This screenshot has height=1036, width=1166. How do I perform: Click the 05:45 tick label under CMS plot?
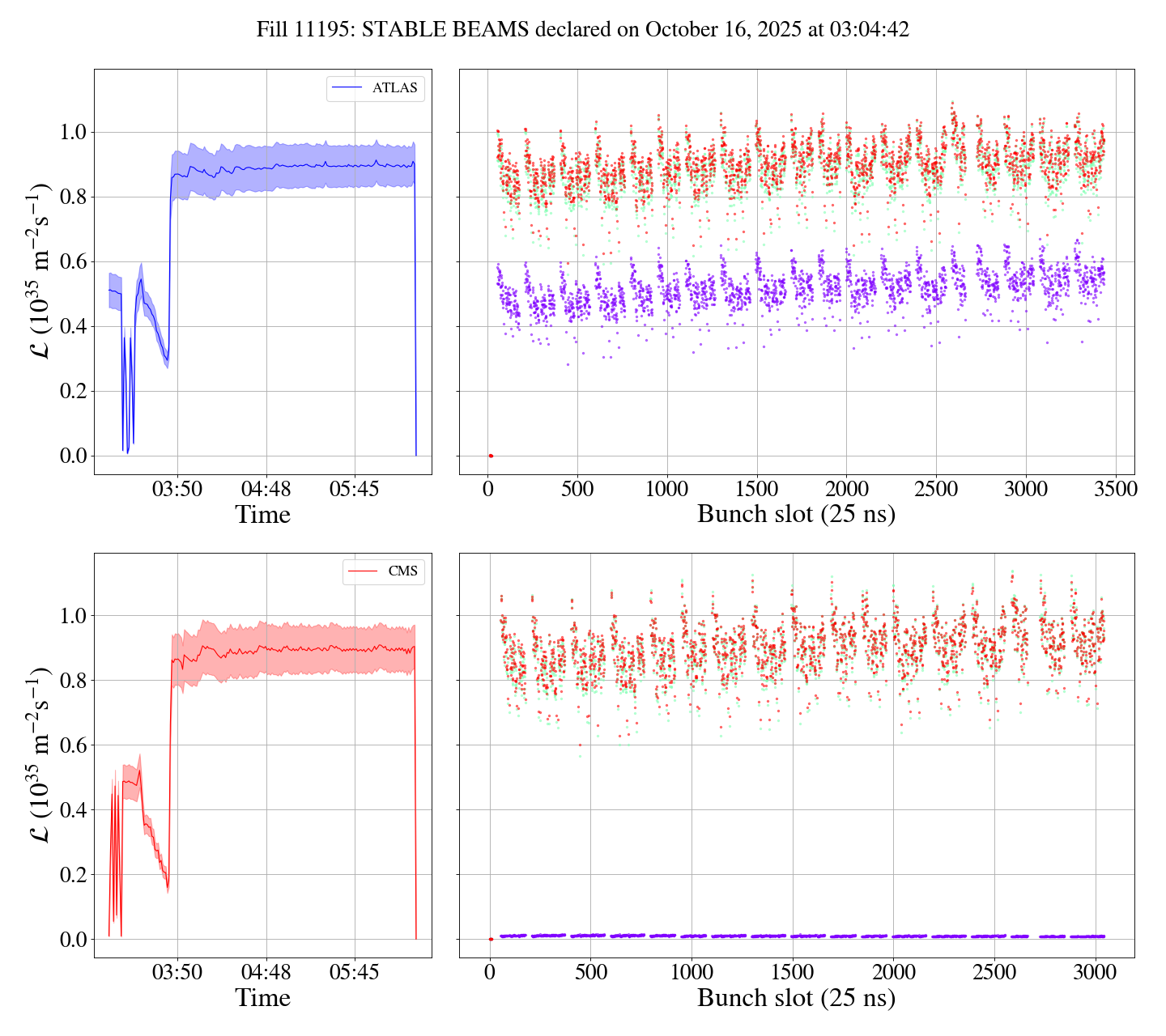(354, 972)
